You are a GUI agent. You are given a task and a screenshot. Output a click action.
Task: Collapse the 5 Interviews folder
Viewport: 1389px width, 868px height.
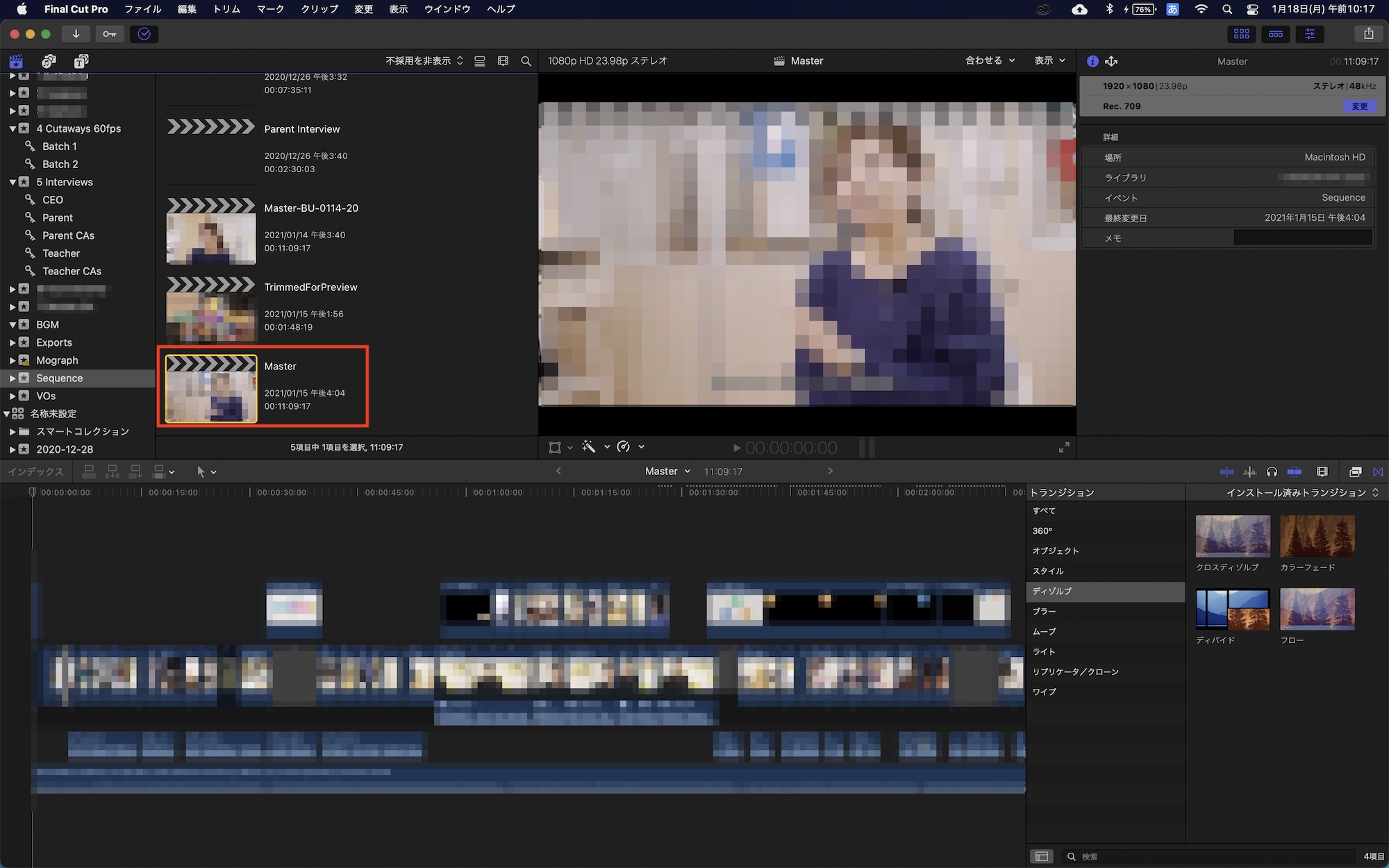[x=13, y=182]
